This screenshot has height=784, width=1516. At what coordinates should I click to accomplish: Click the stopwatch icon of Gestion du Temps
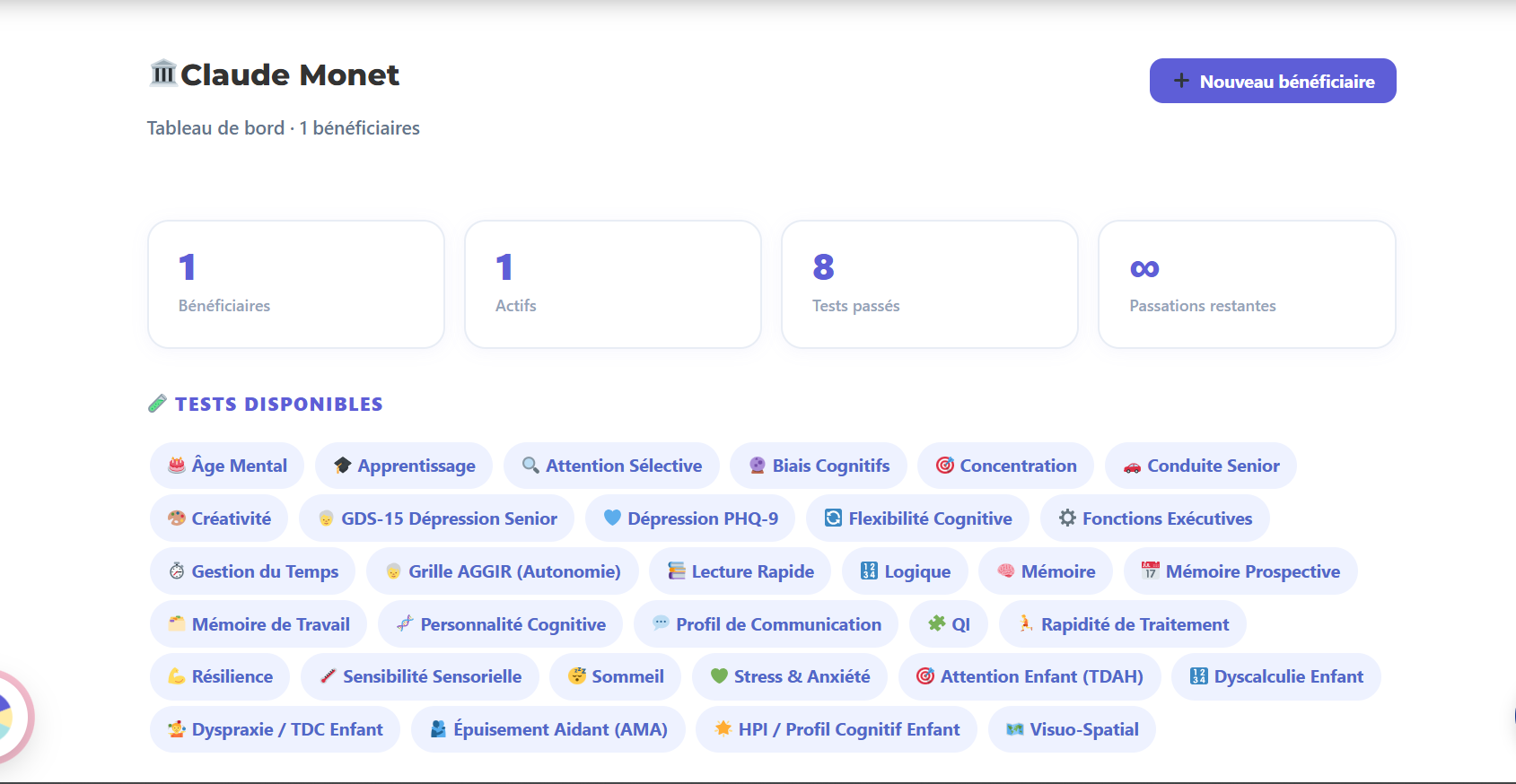click(x=177, y=571)
